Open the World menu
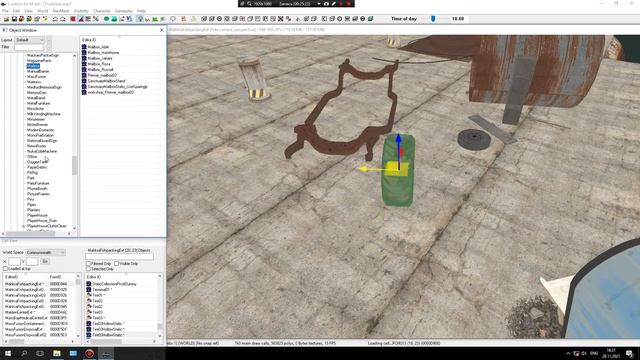The height and width of the screenshot is (360, 640). click(42, 11)
